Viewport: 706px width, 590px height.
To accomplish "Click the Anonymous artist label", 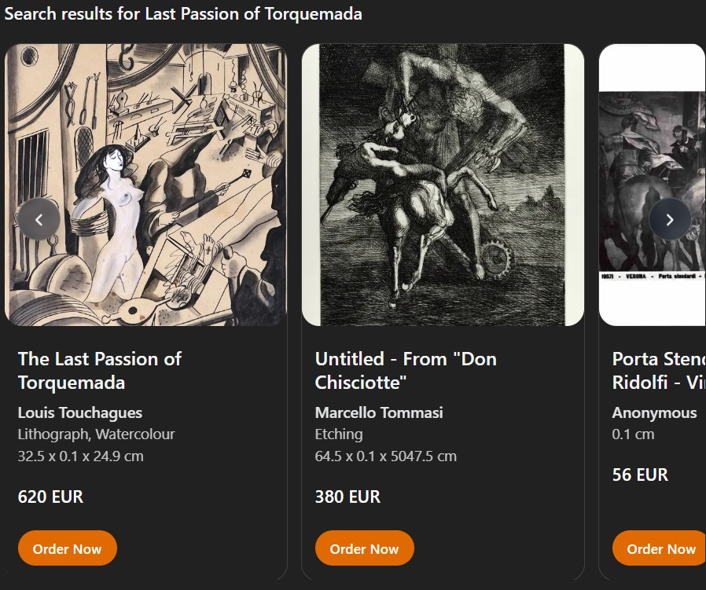I will coord(654,412).
